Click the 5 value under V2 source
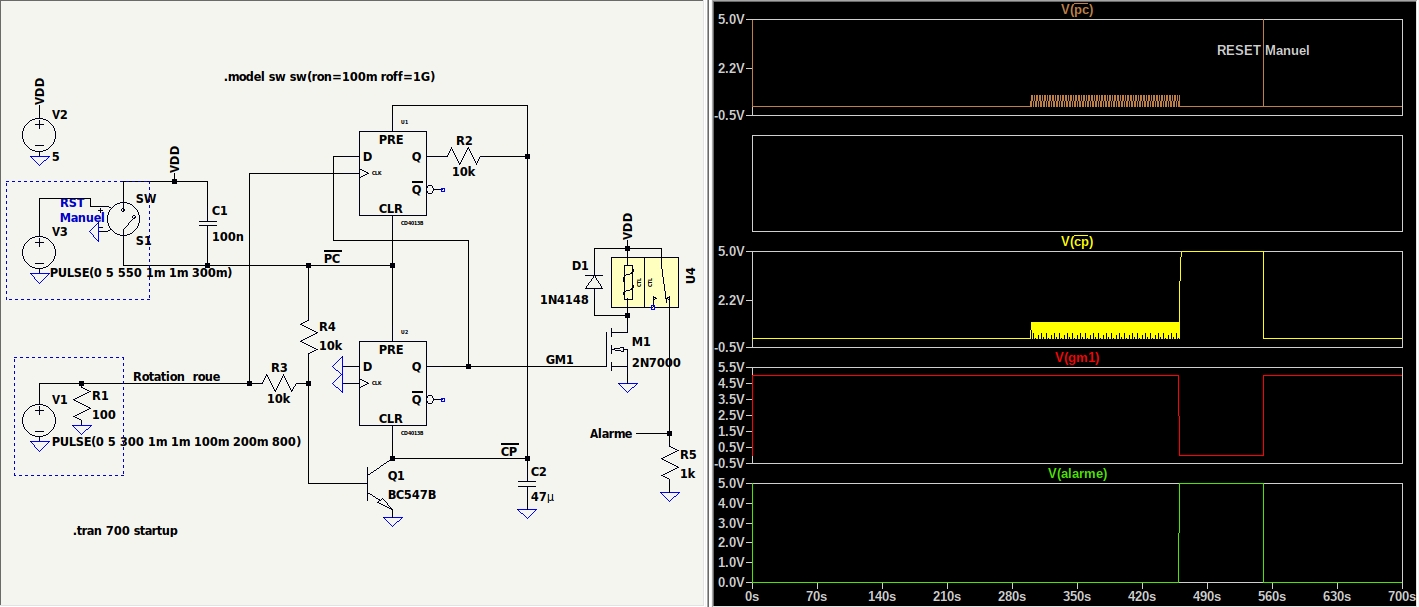 (56, 157)
